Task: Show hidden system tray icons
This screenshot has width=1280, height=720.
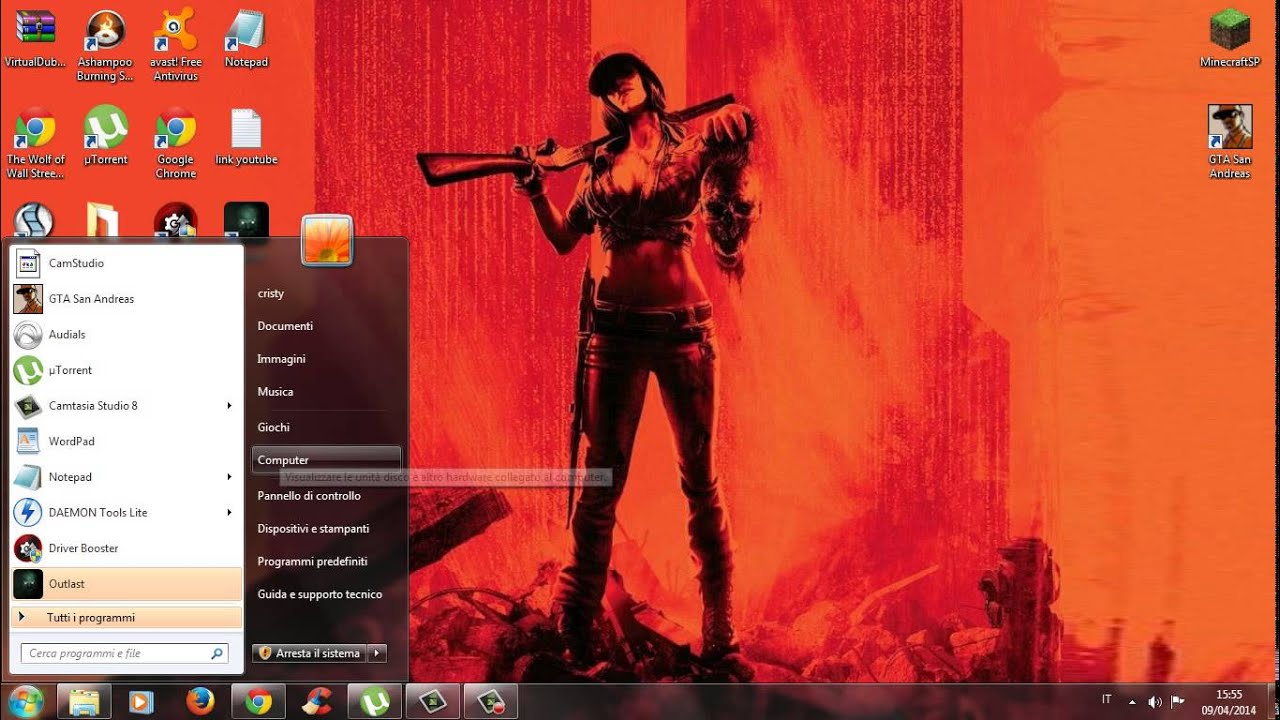Action: (1134, 702)
